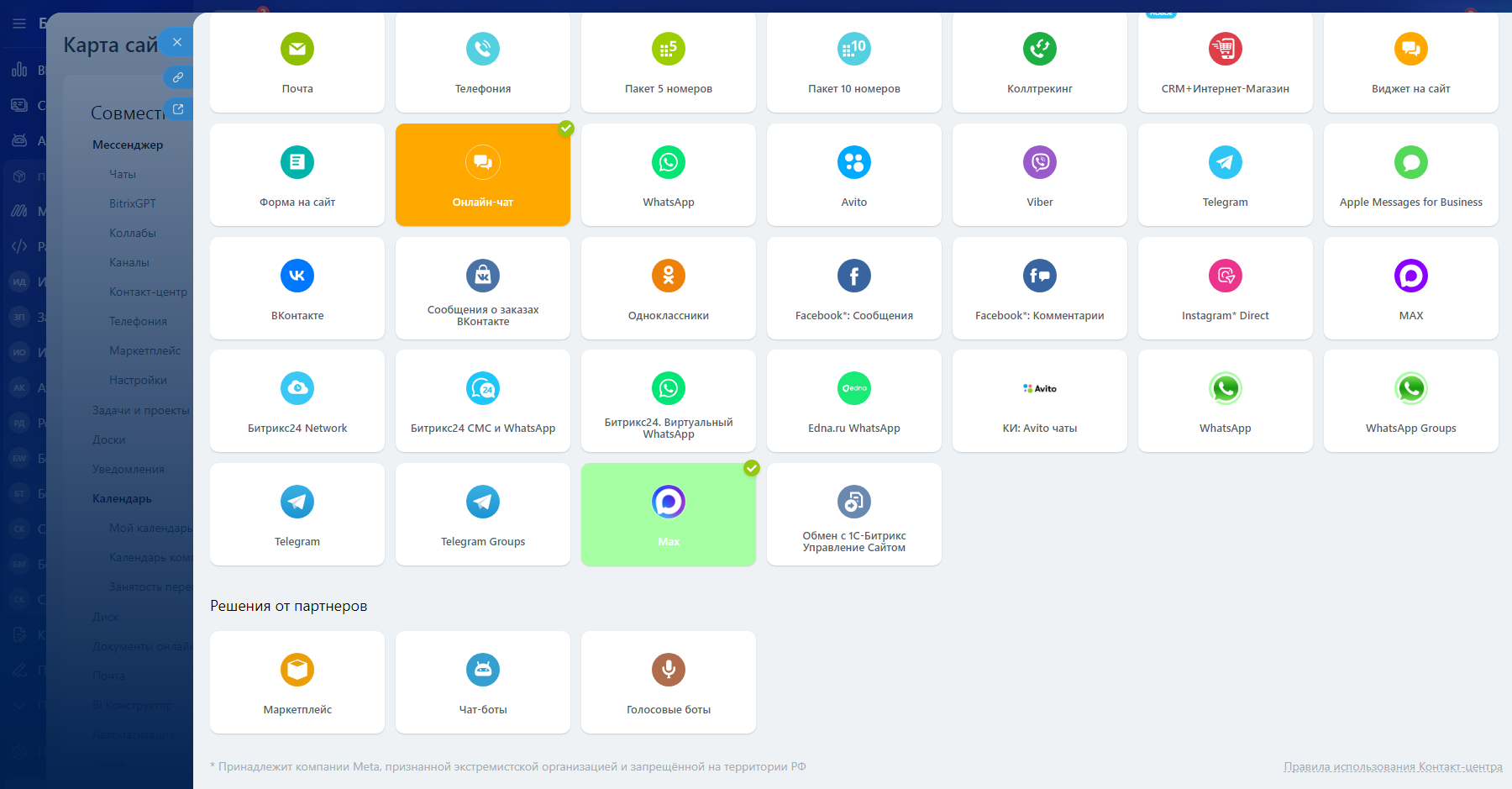Select the Виджет на сайт icon
1512x789 pixels.
pyautogui.click(x=1411, y=49)
